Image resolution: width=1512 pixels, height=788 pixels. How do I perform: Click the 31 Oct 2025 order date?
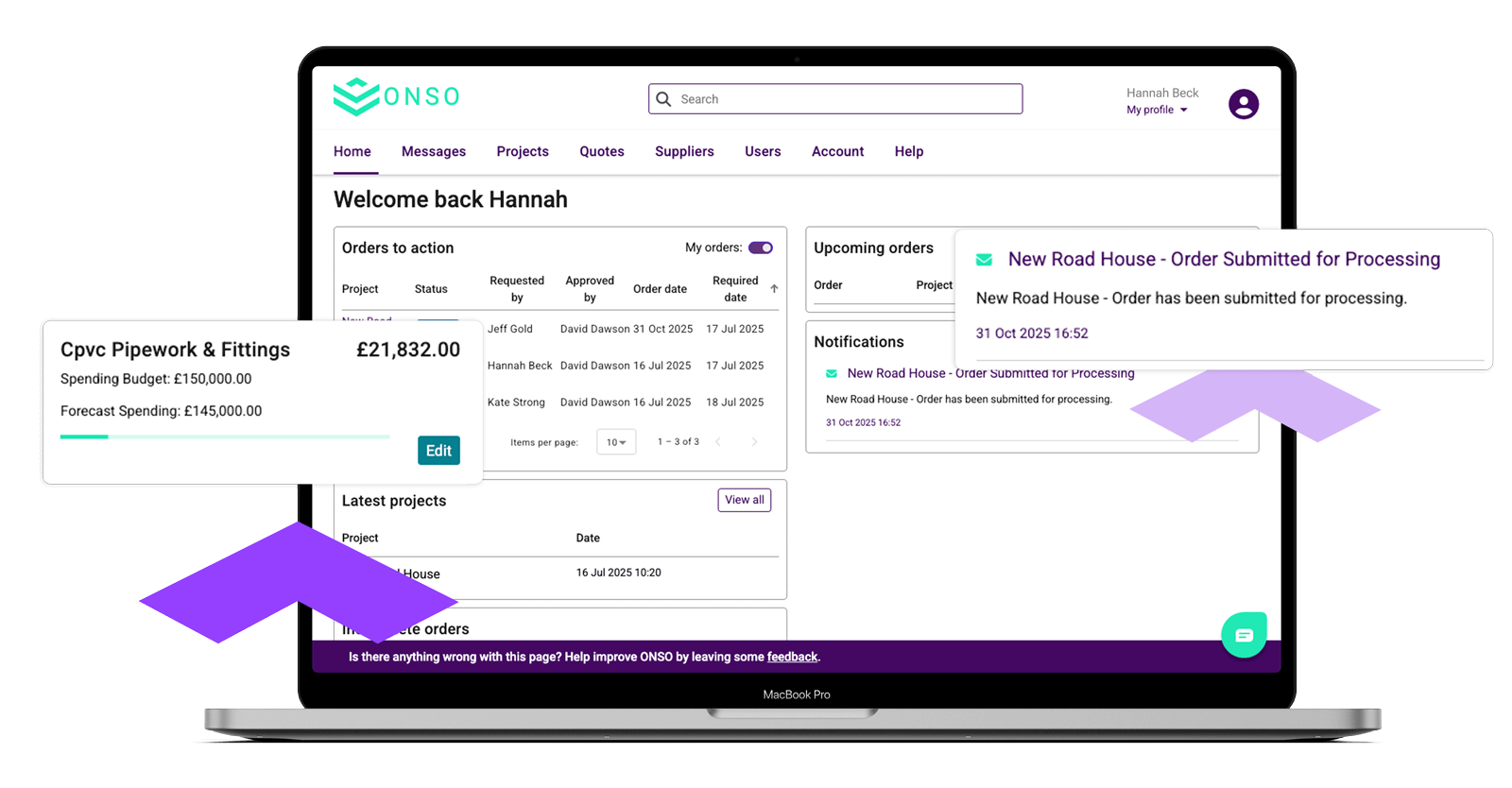point(663,329)
